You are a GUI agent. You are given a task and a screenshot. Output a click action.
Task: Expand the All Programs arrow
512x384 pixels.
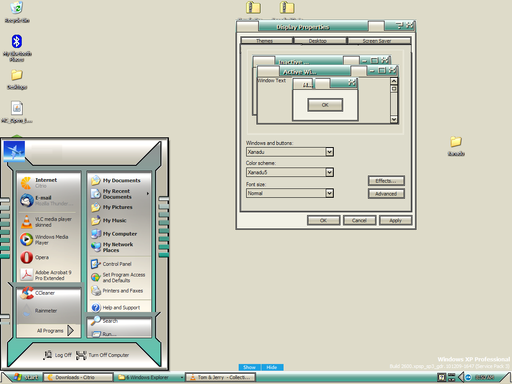[x=70, y=330]
